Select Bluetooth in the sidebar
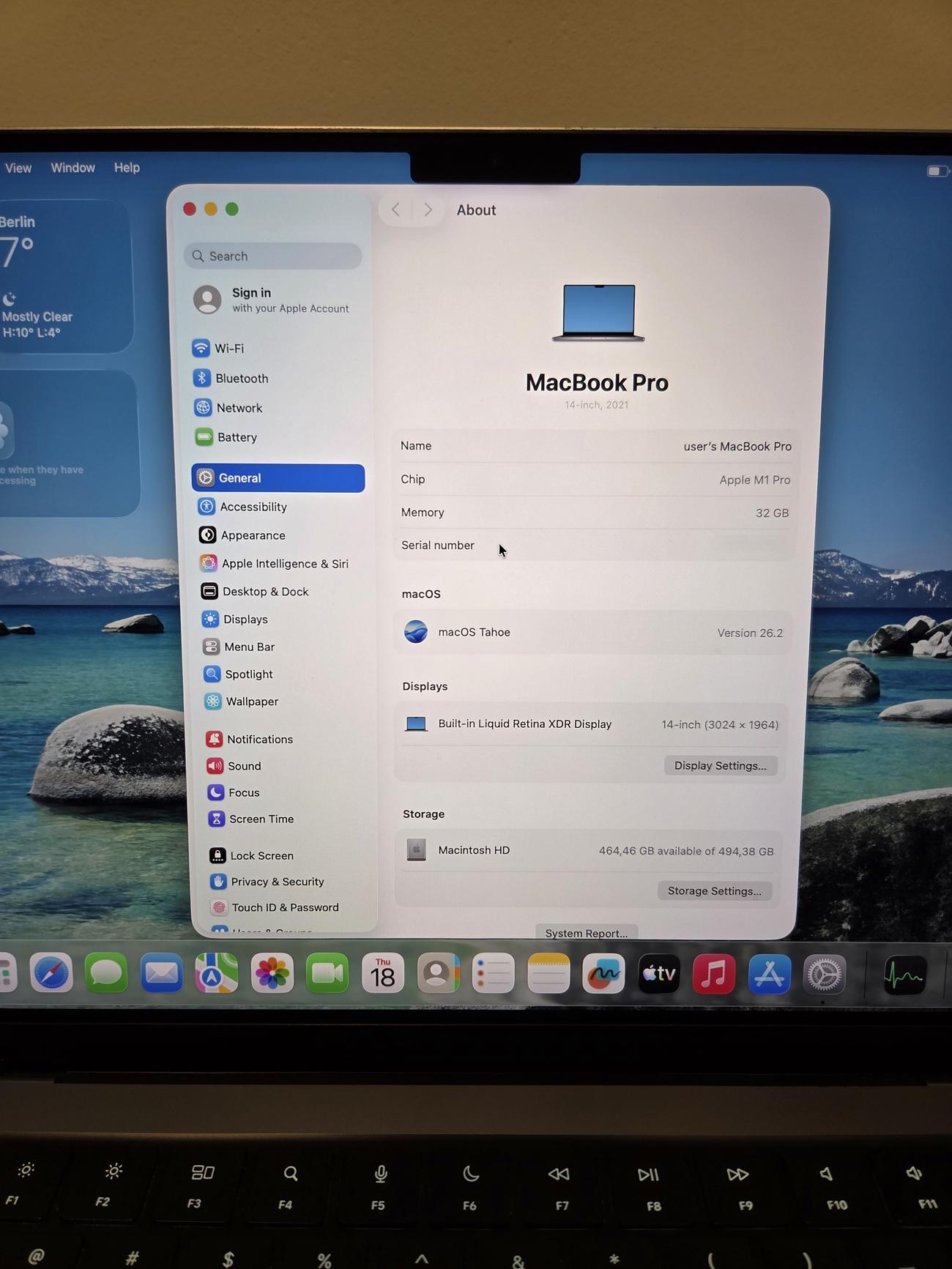952x1269 pixels. pos(241,379)
